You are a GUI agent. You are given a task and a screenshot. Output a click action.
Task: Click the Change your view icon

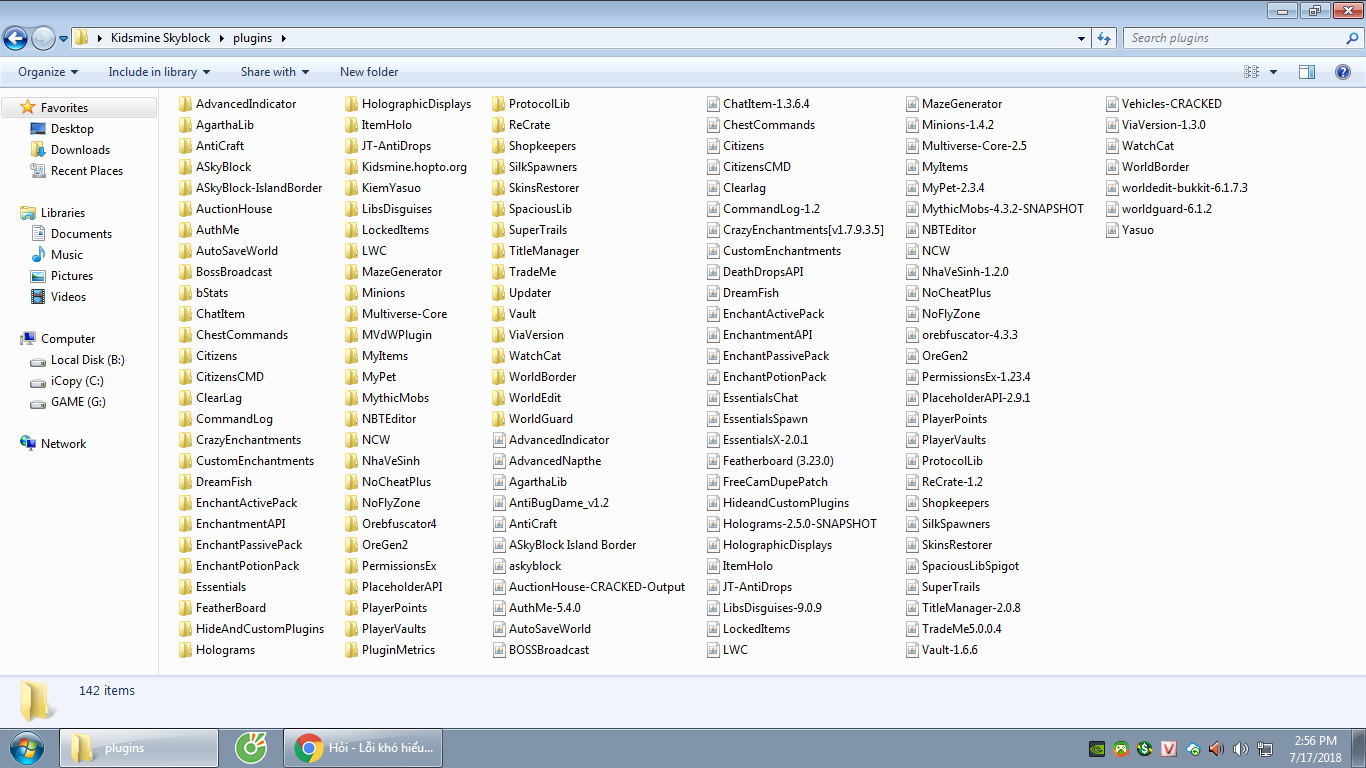pos(1251,72)
